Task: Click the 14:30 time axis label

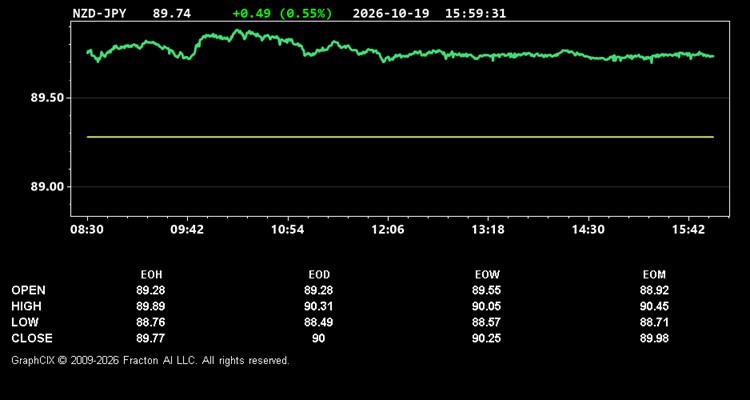Action: tap(588, 230)
